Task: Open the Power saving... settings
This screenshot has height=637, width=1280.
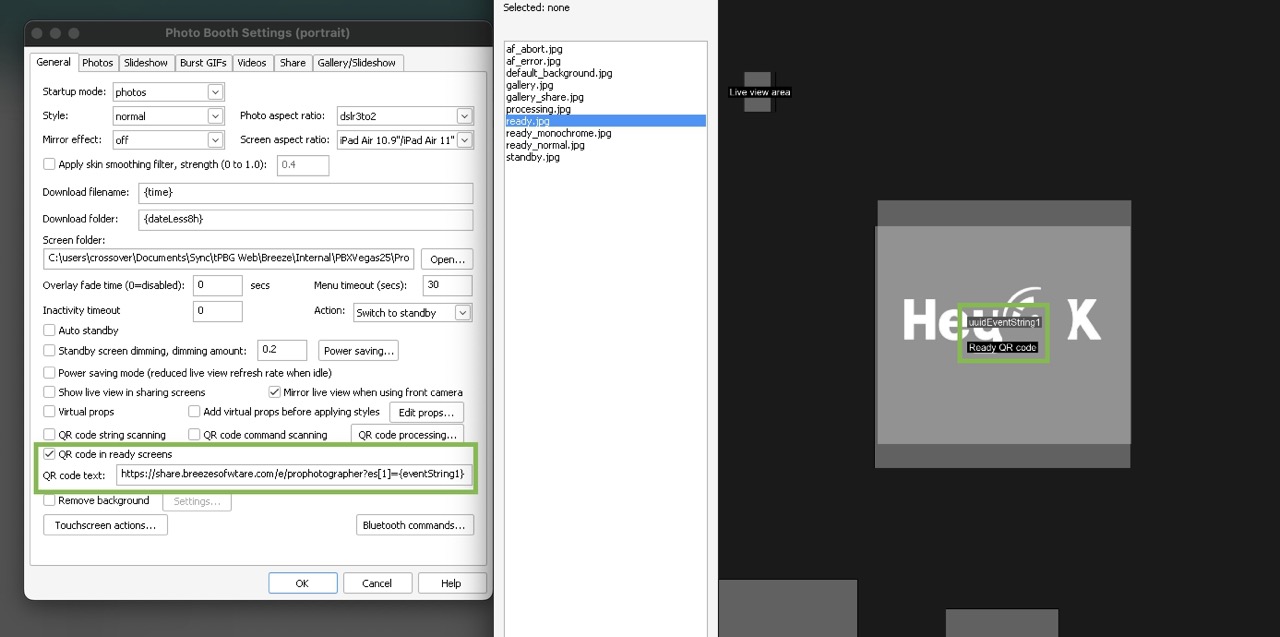Action: pos(358,351)
